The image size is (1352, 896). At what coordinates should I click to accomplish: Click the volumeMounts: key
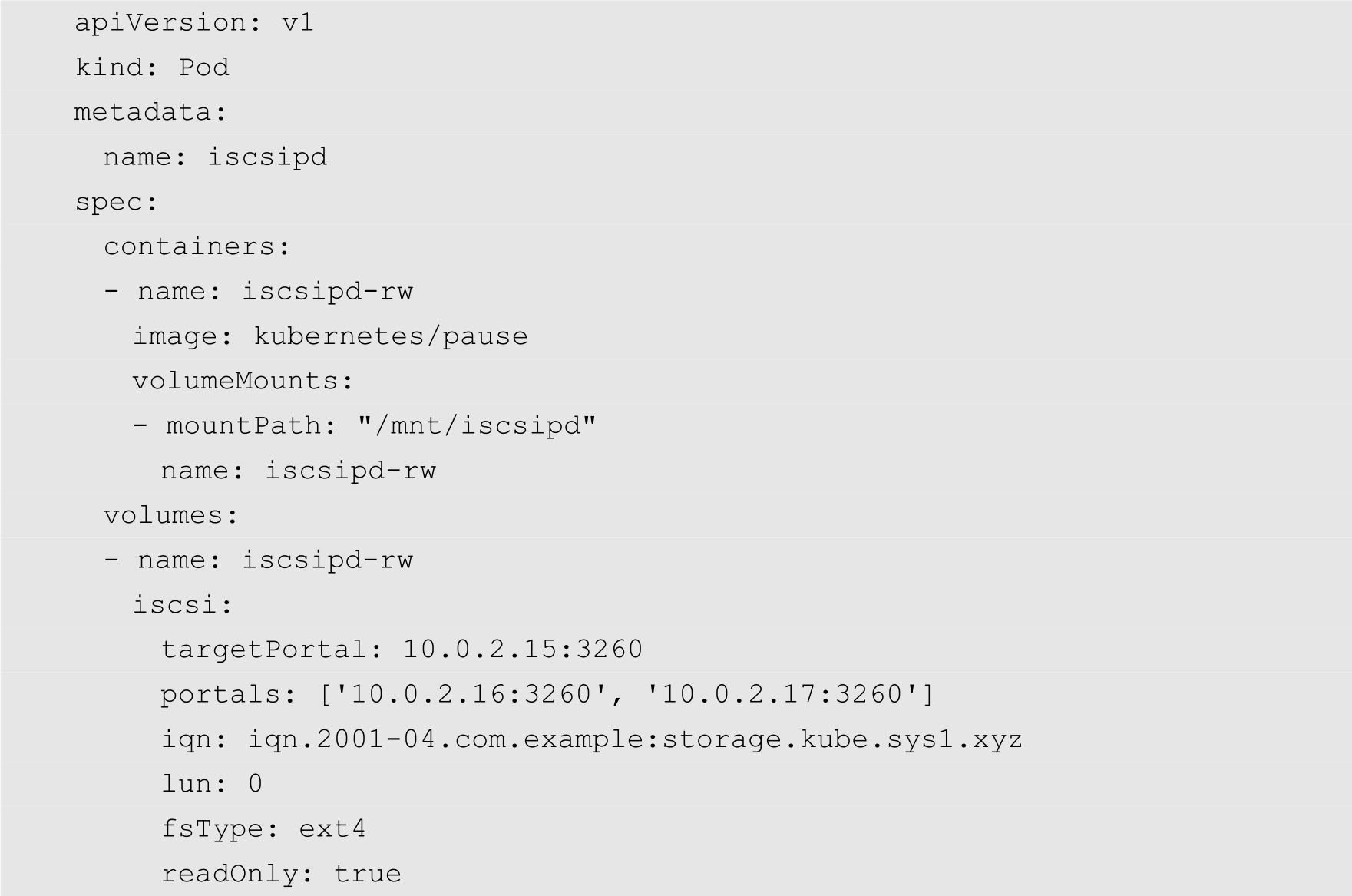pos(243,381)
